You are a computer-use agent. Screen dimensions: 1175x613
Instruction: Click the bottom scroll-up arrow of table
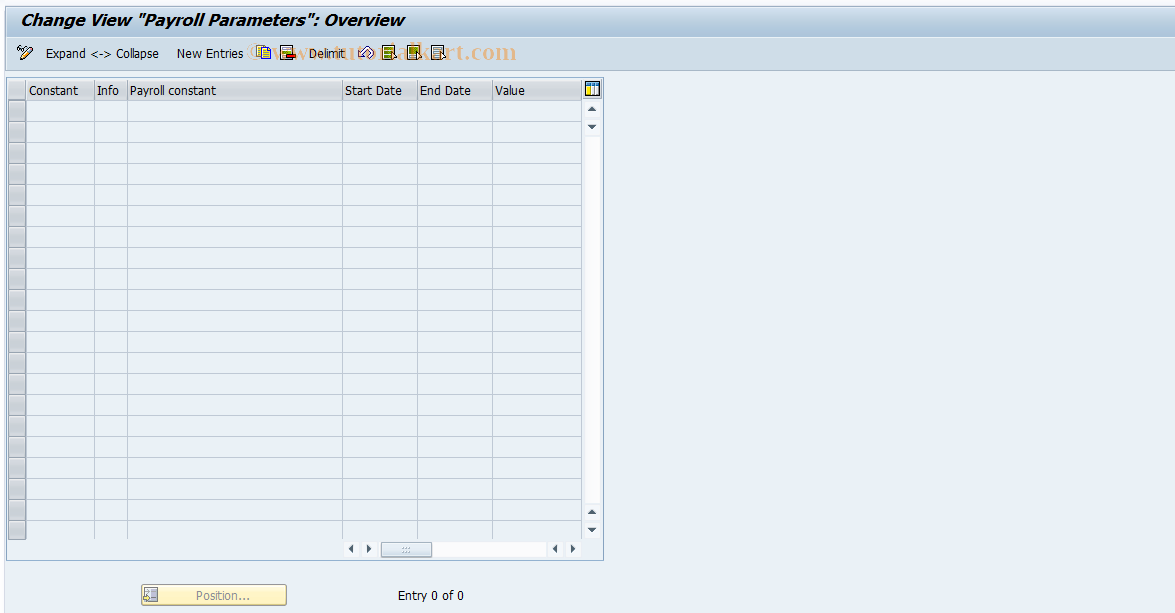click(x=592, y=512)
